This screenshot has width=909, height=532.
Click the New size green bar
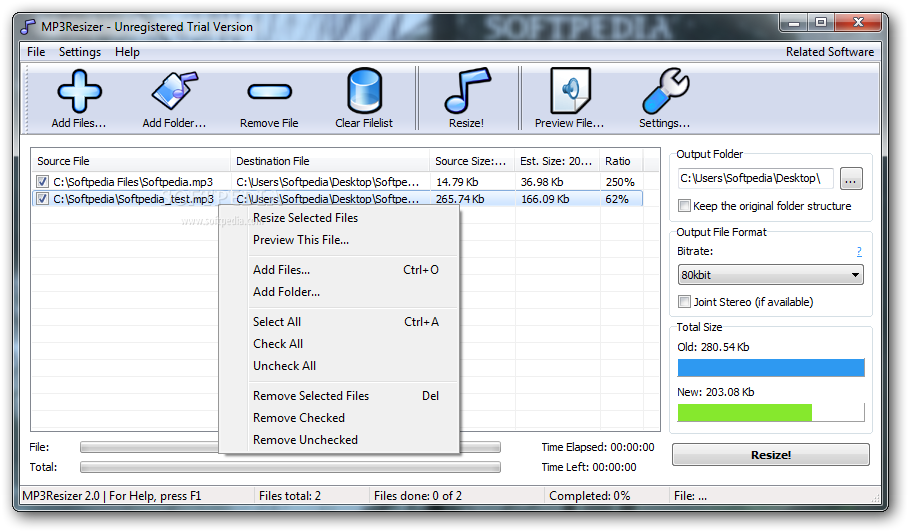pyautogui.click(x=745, y=413)
